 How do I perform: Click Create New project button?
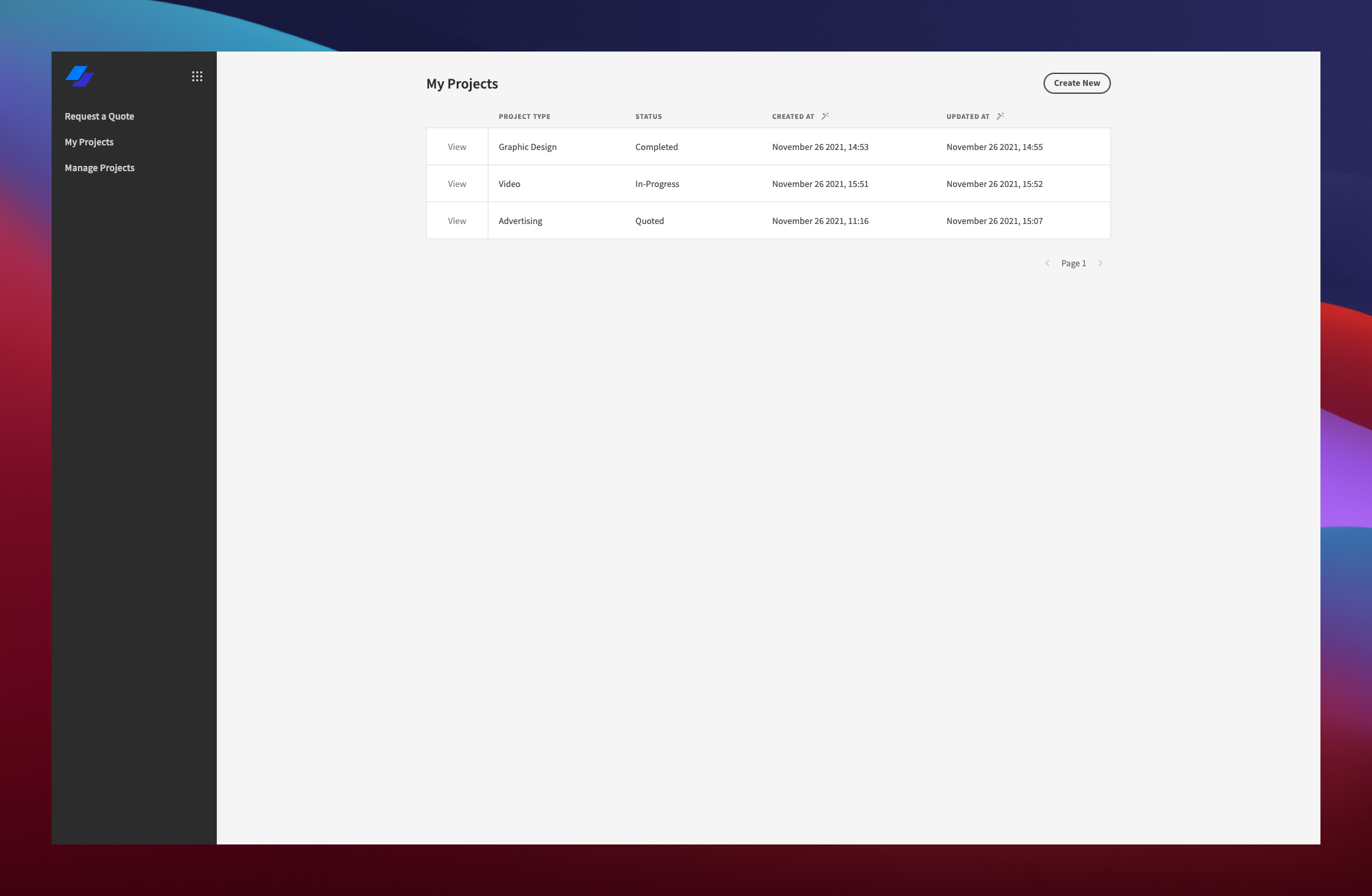[x=1076, y=83]
